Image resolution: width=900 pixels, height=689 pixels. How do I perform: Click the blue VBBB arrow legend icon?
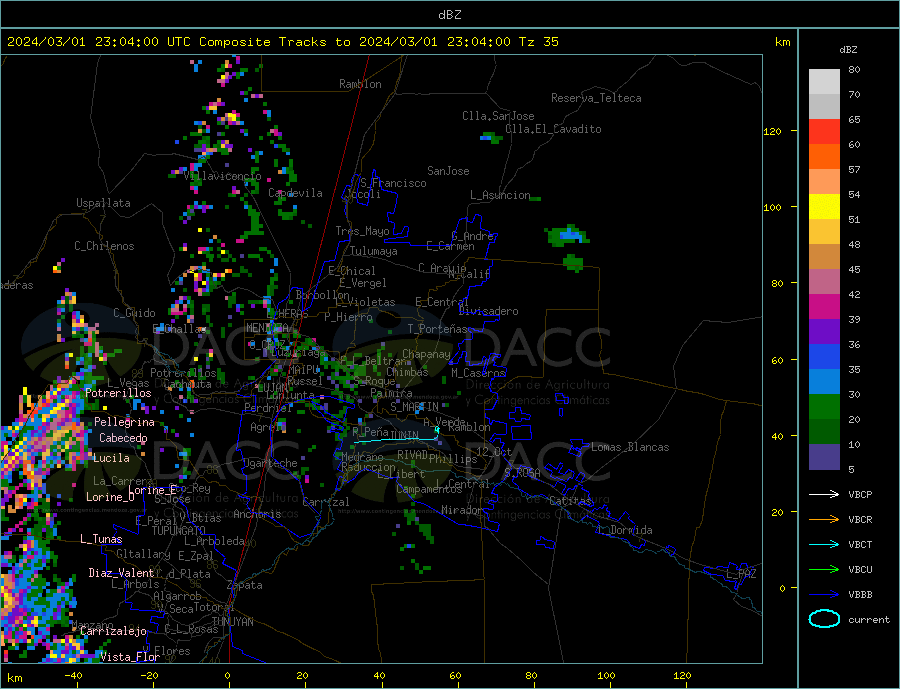coord(824,594)
